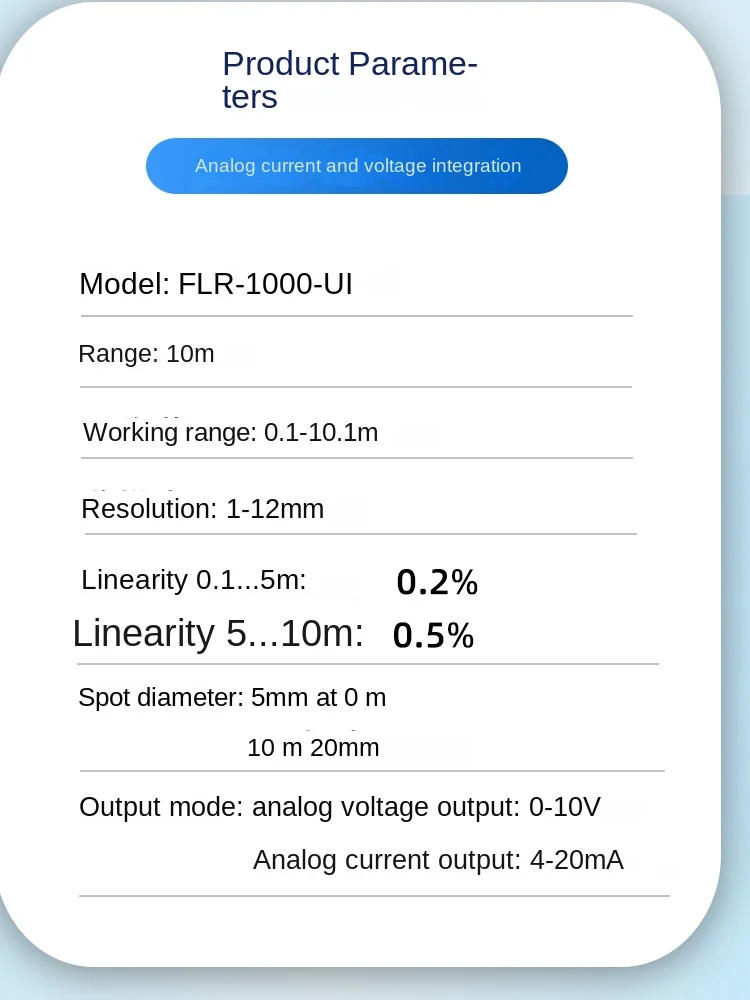750x1000 pixels.
Task: Click the Linearity 0.1...5m label
Action: 194,580
